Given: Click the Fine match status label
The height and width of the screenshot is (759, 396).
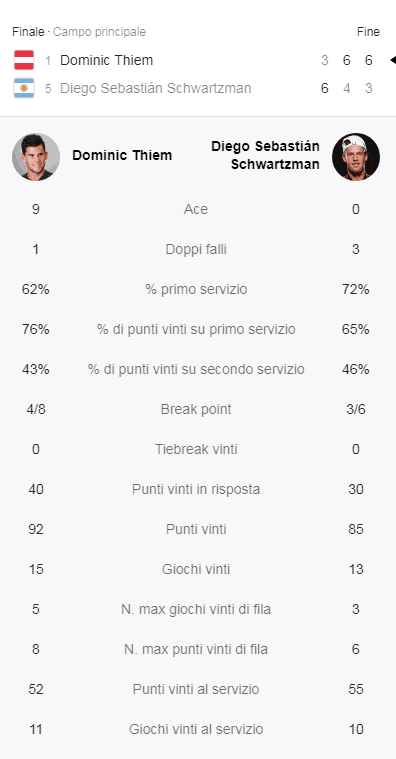Looking at the screenshot, I should point(368,32).
